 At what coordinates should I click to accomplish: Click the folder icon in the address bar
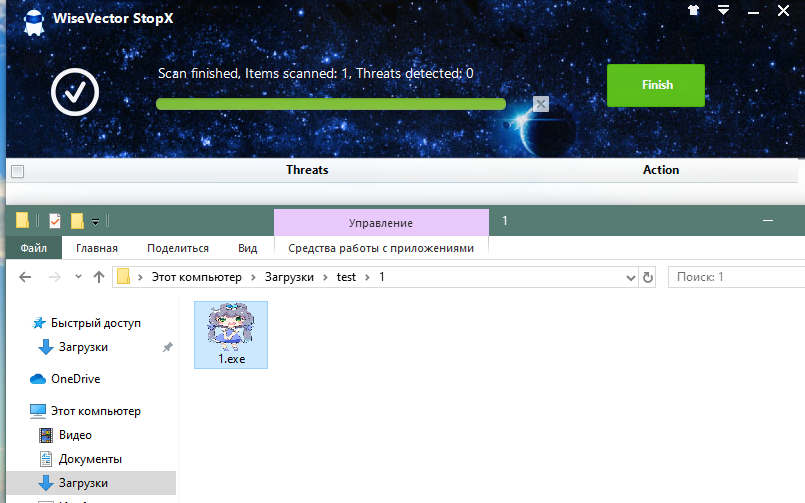(x=124, y=277)
